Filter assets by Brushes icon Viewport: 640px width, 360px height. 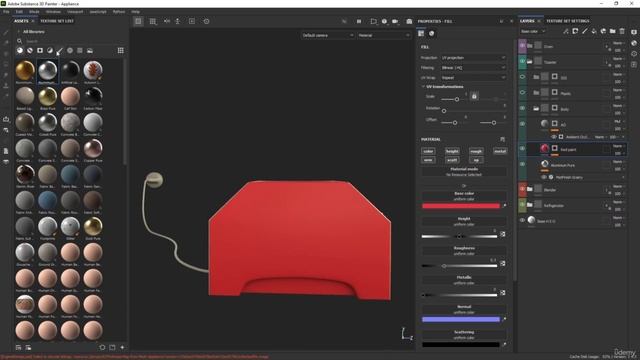(60, 51)
